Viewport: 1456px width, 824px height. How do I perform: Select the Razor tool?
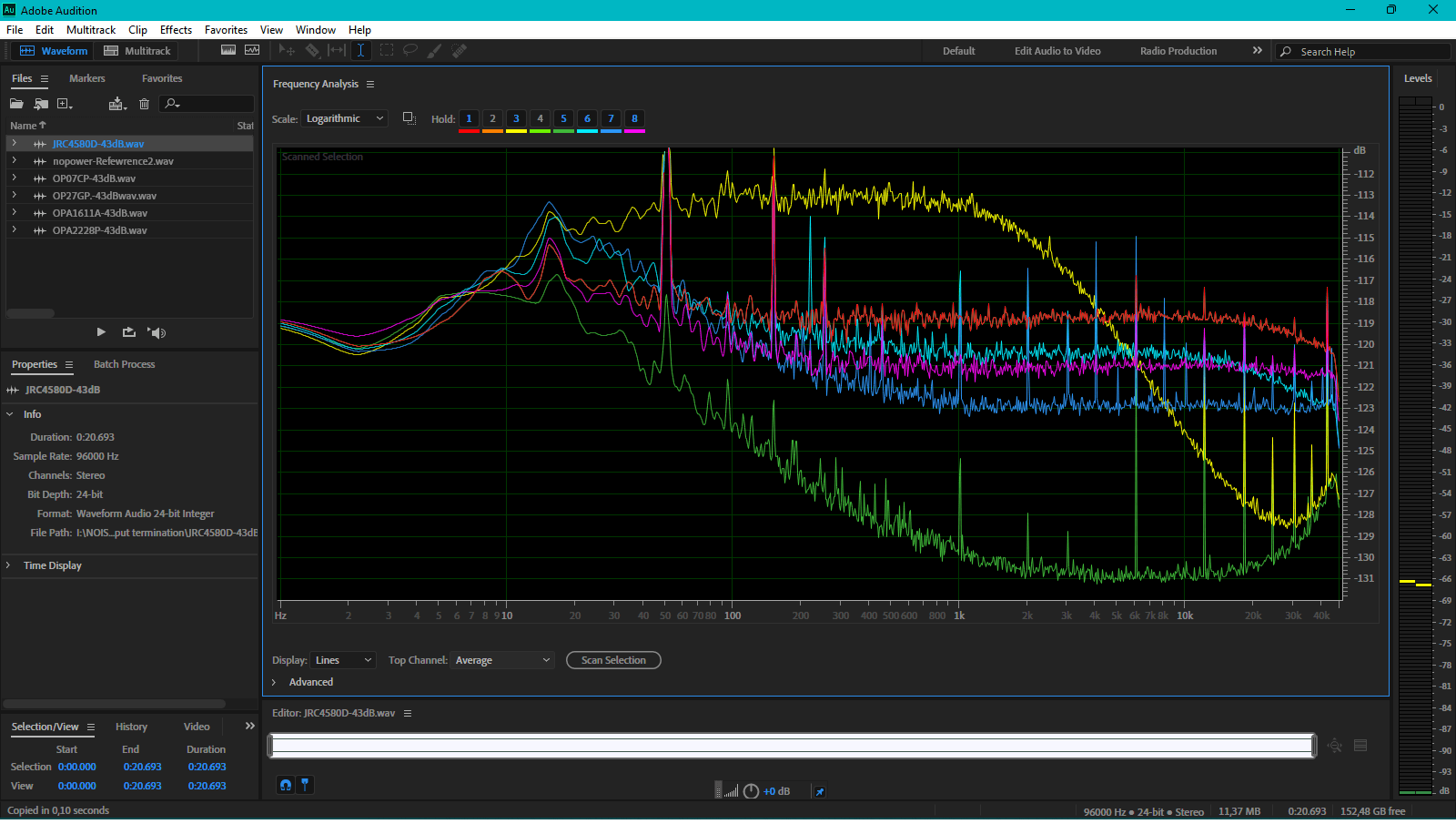pyautogui.click(x=312, y=50)
